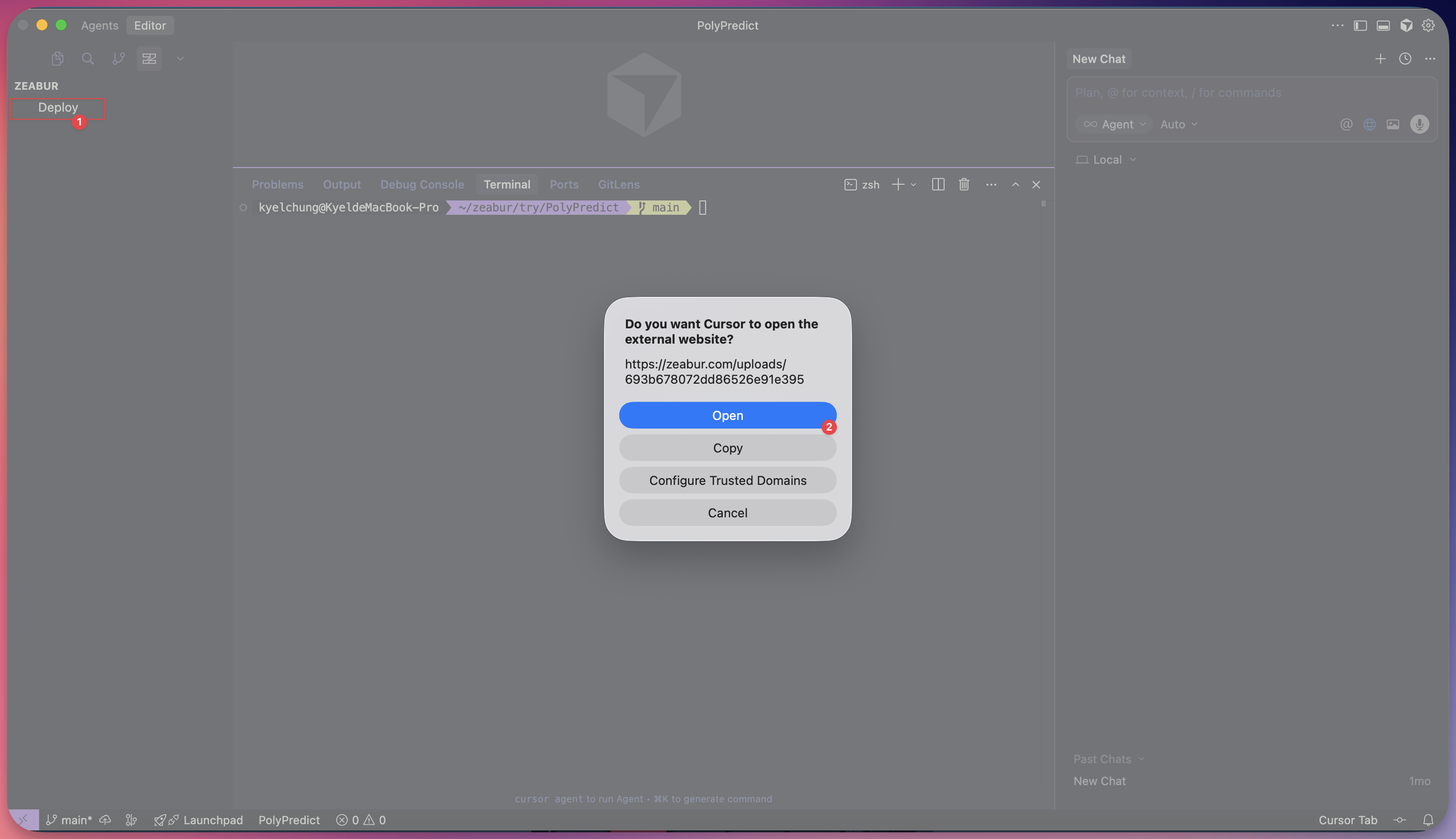Open the Source Control branch icon
This screenshot has width=1456, height=839.
119,59
